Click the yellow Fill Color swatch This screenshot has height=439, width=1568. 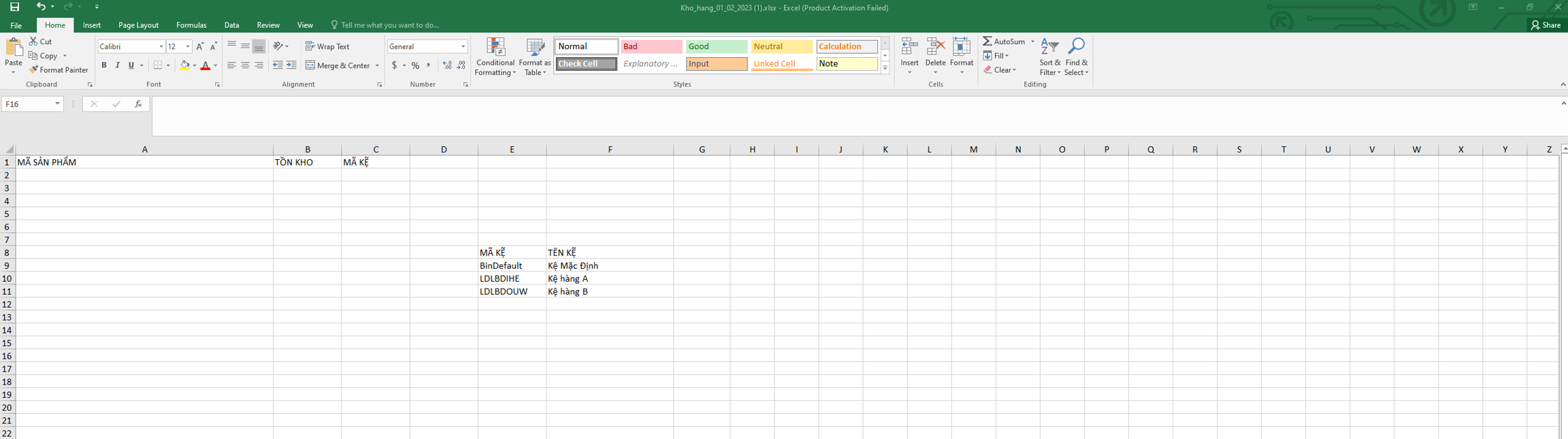[184, 66]
